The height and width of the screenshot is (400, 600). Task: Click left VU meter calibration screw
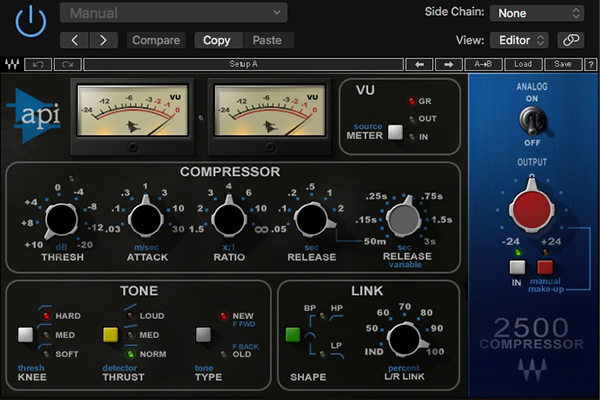[133, 147]
